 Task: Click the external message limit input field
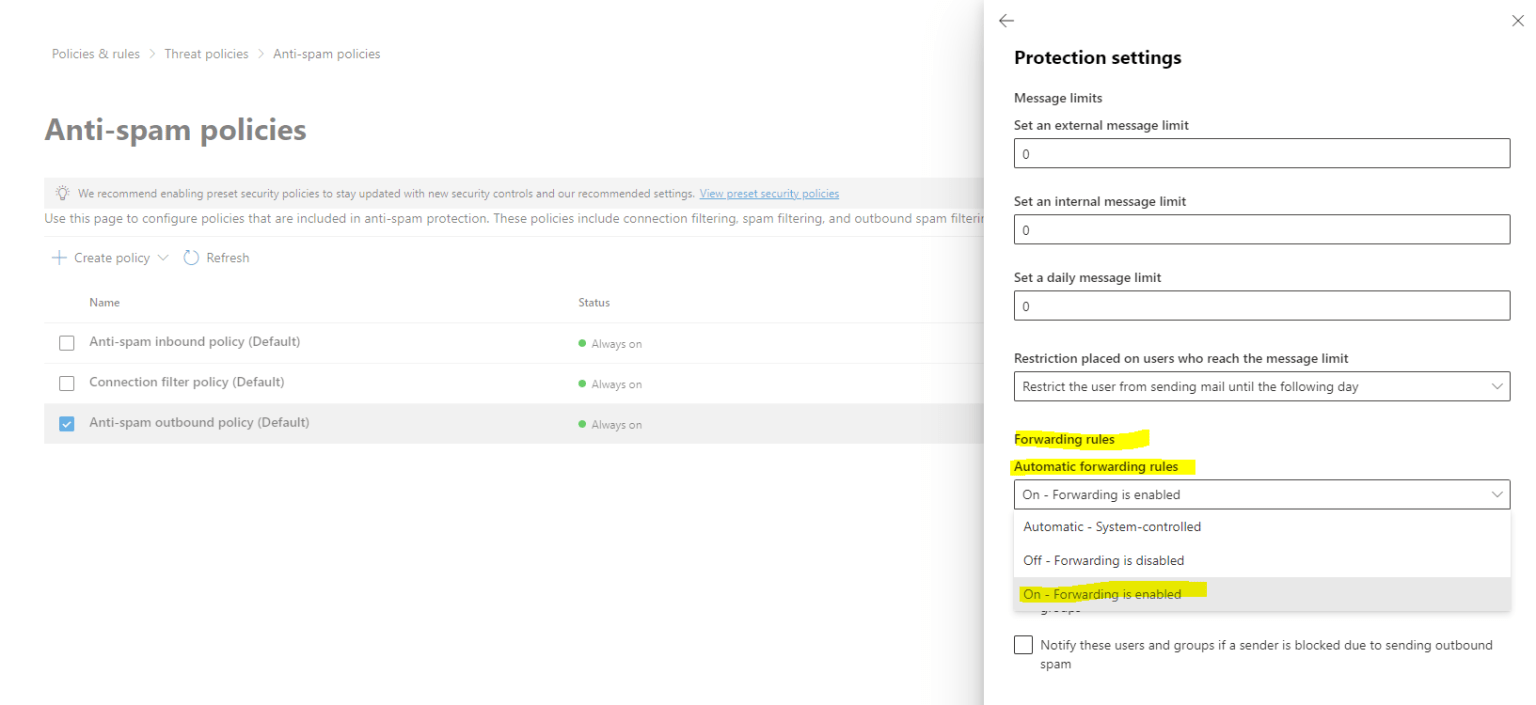[1262, 153]
